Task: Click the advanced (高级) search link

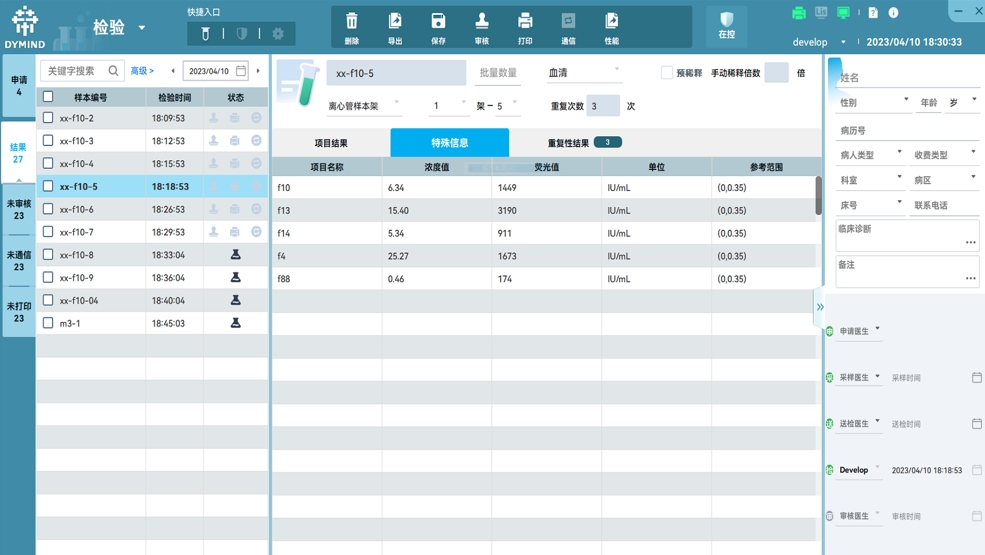Action: [x=142, y=71]
